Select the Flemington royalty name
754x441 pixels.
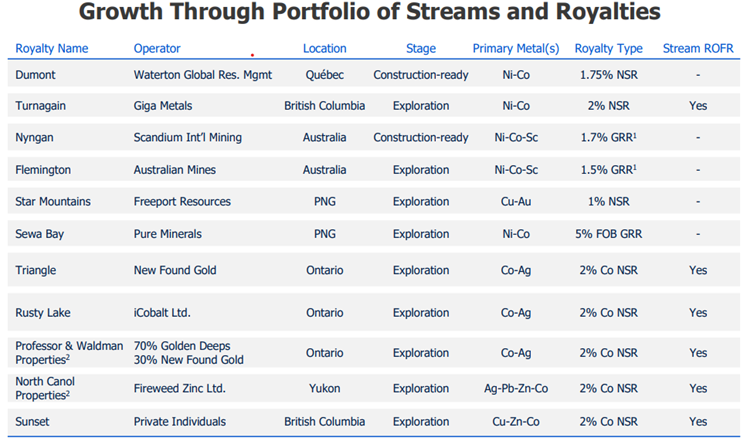click(x=43, y=170)
